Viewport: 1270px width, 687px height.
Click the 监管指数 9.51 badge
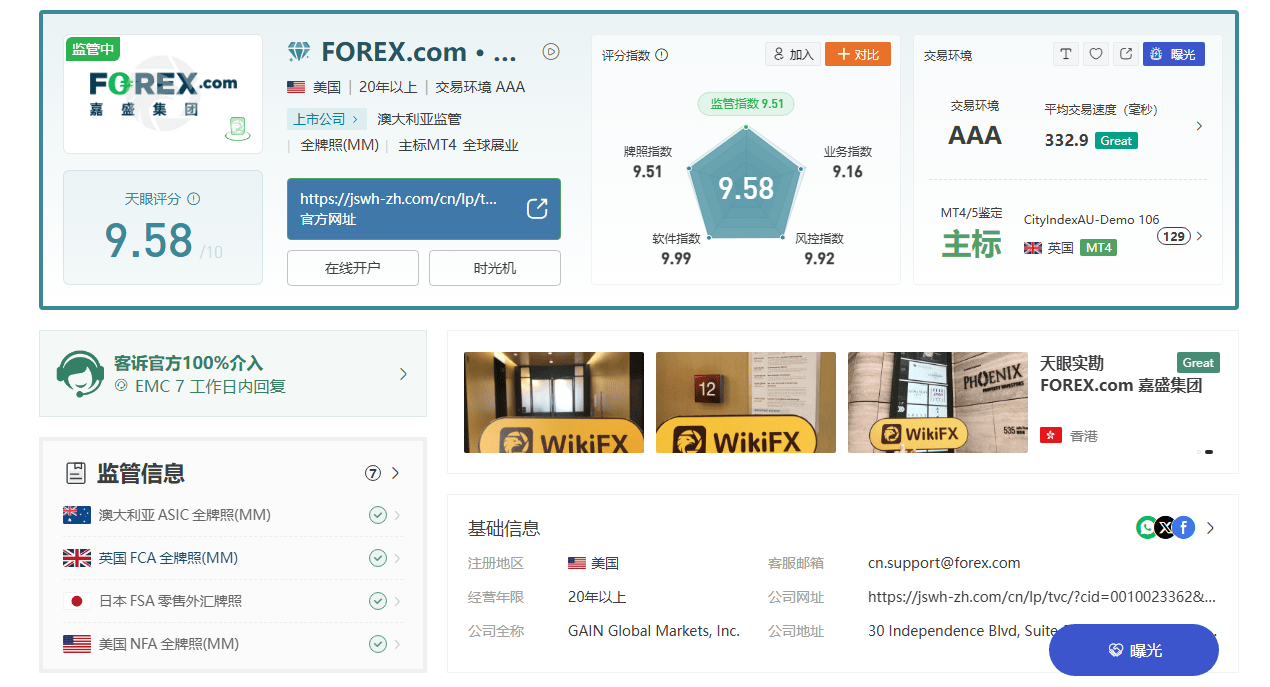point(746,103)
